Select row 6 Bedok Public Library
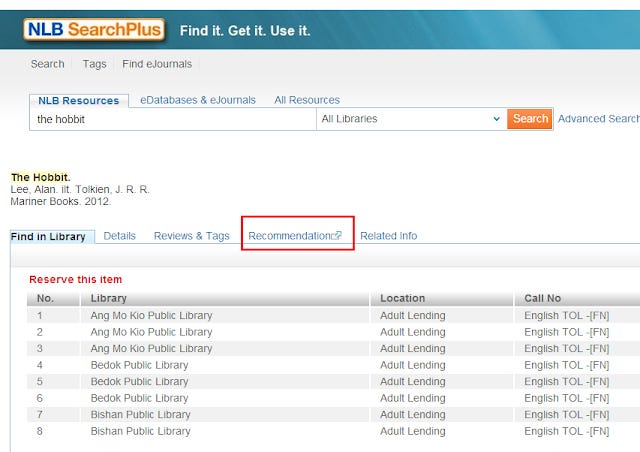This screenshot has width=640, height=452. (139, 398)
